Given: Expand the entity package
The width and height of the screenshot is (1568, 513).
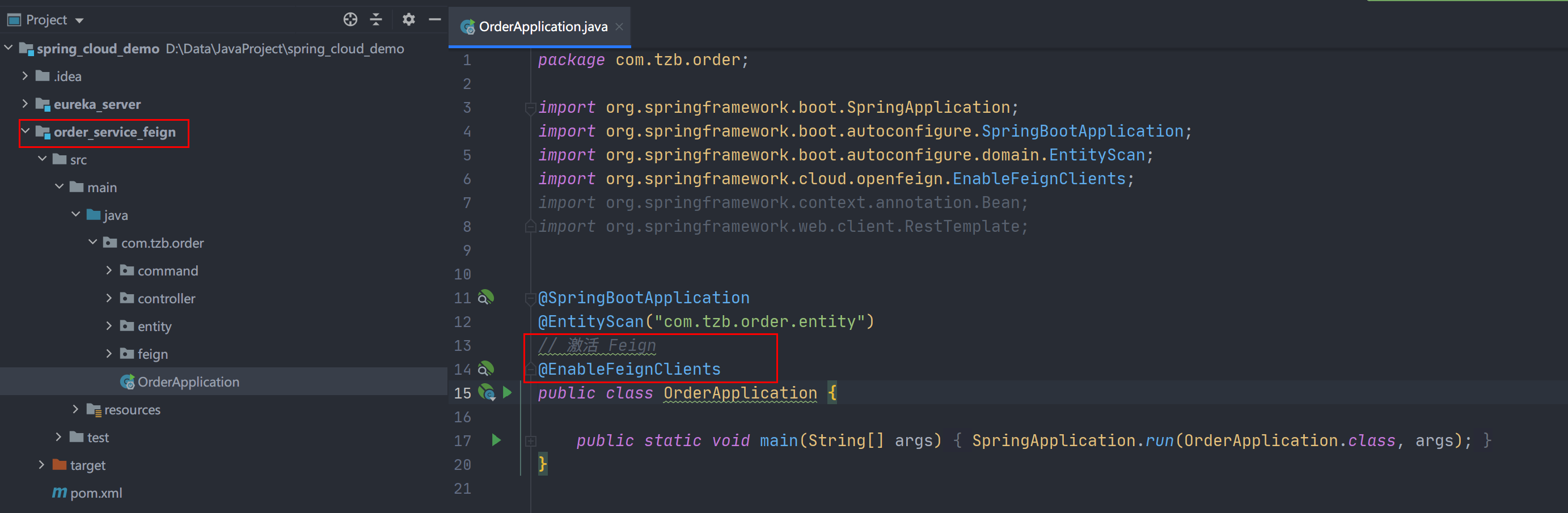Looking at the screenshot, I should pyautogui.click(x=109, y=325).
